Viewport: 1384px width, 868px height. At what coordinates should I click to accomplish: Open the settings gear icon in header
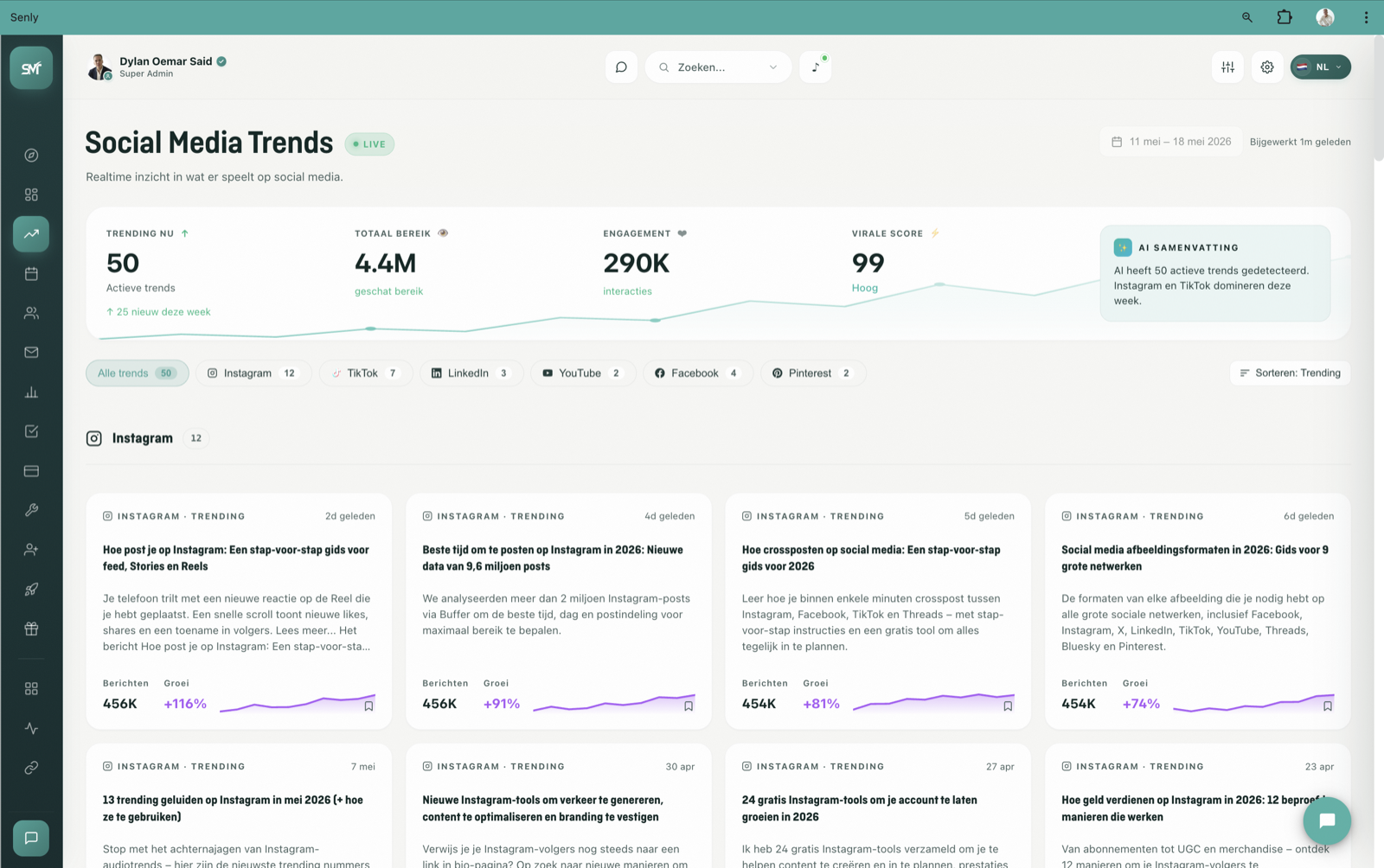(1267, 67)
